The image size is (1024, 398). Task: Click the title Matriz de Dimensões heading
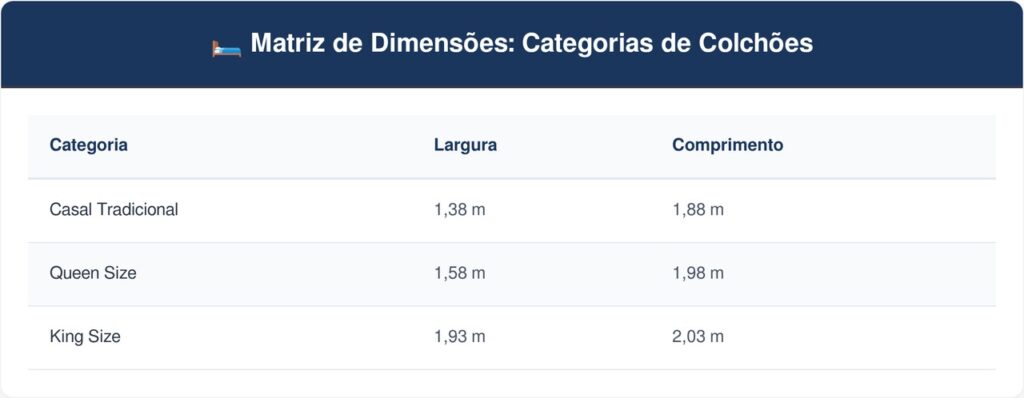(x=532, y=44)
